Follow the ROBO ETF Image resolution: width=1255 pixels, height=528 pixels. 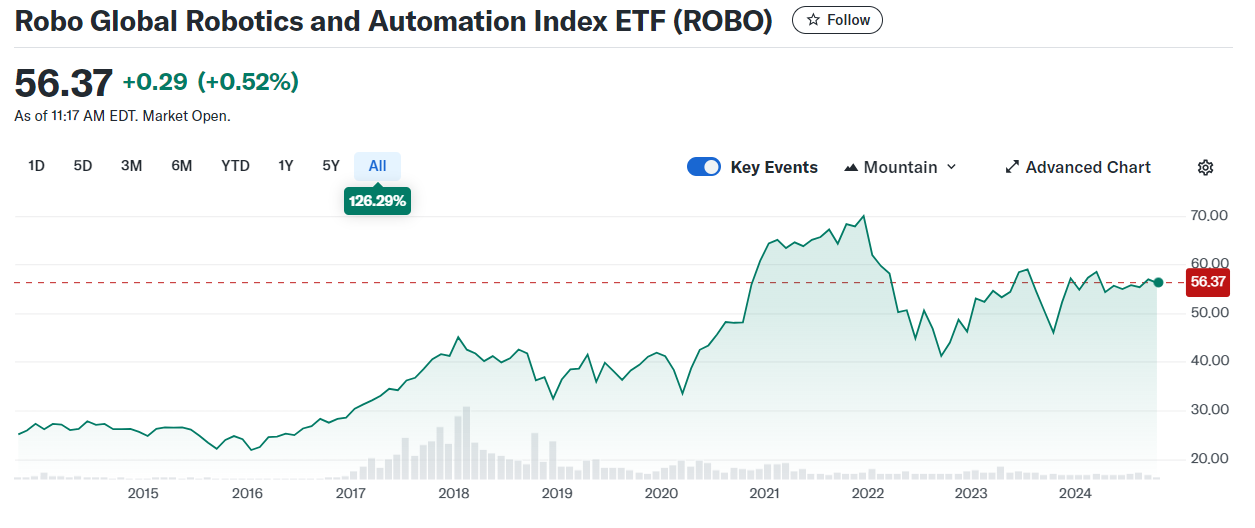pos(837,20)
